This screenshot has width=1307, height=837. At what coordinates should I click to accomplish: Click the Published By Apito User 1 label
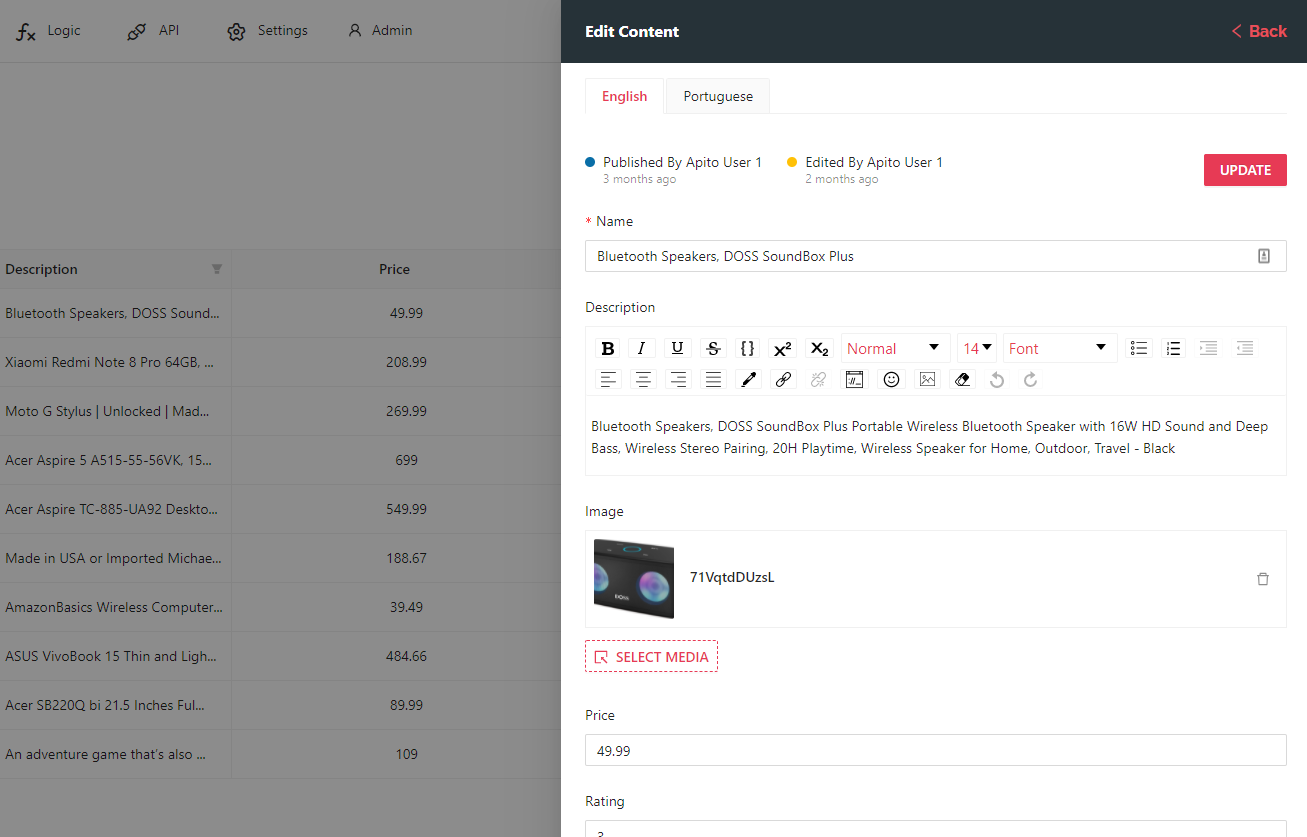[x=682, y=162]
